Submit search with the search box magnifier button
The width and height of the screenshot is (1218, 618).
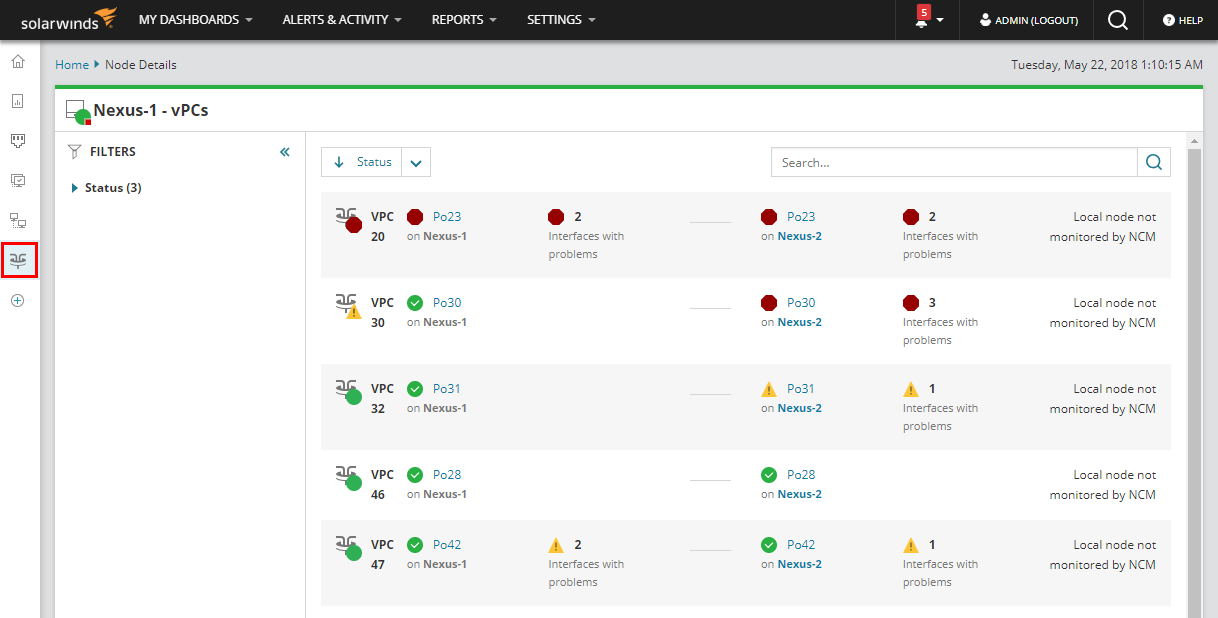(x=1153, y=162)
